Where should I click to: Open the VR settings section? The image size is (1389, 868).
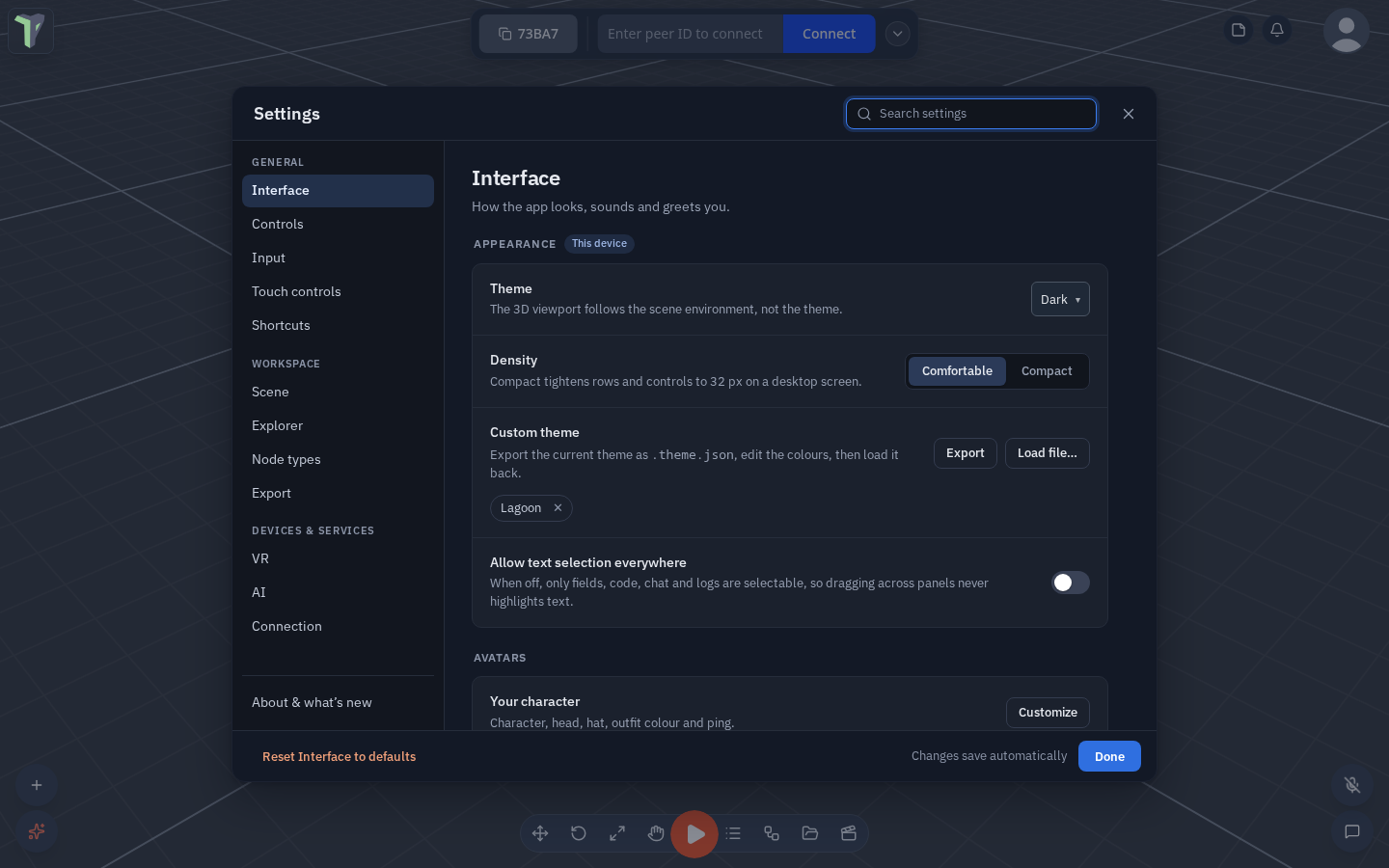coord(338,559)
